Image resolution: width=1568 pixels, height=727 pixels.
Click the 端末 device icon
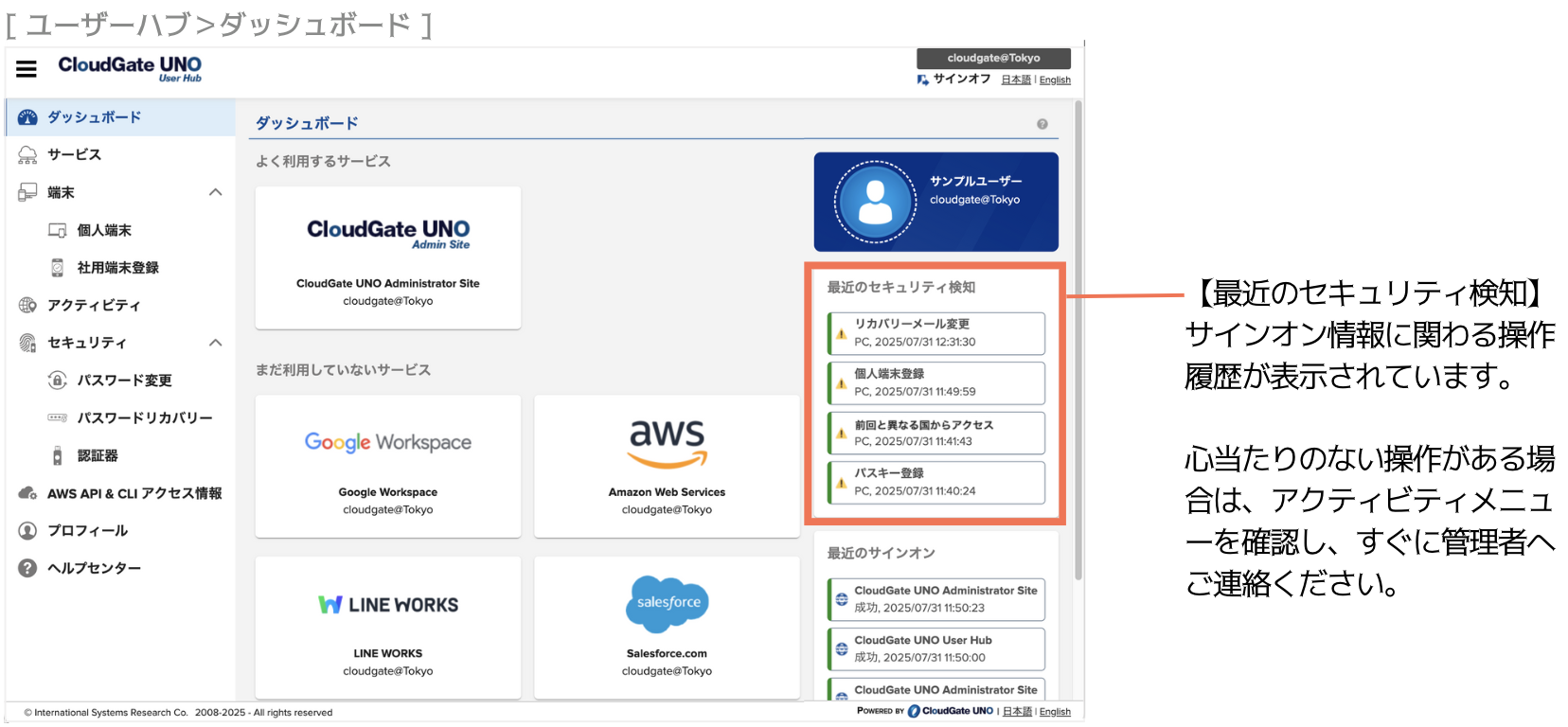27,192
